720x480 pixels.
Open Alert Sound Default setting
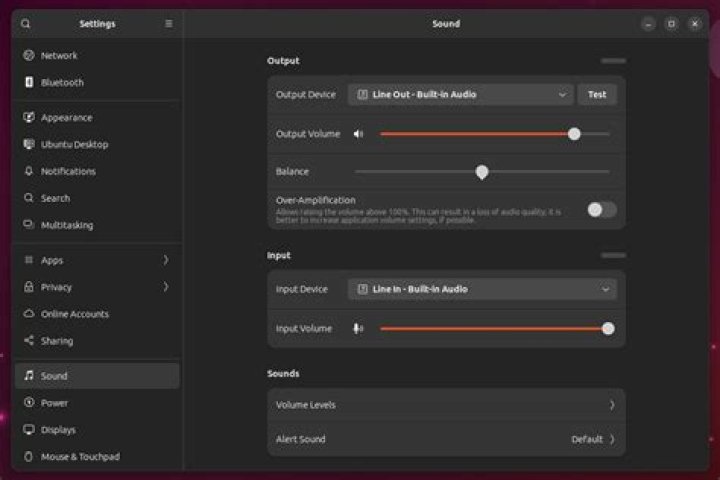[446, 439]
